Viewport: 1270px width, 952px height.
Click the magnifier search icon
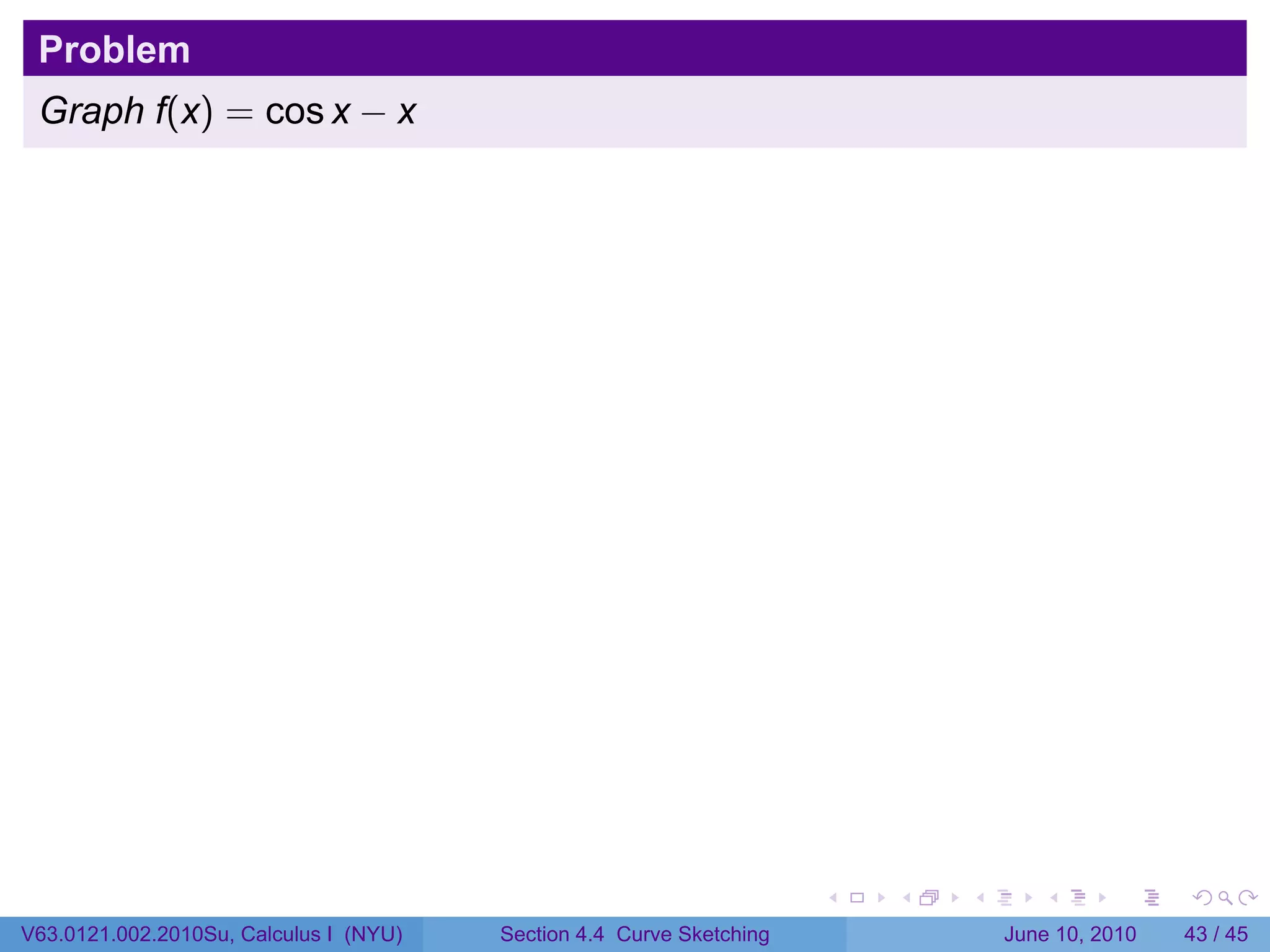coord(1225,898)
